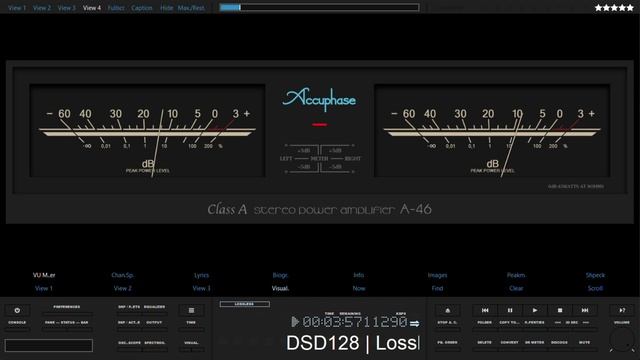Start playback with the play button

(535, 310)
